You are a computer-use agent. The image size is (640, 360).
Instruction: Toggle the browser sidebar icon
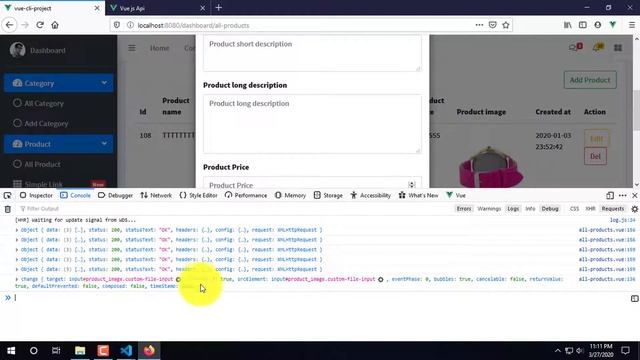click(x=583, y=25)
